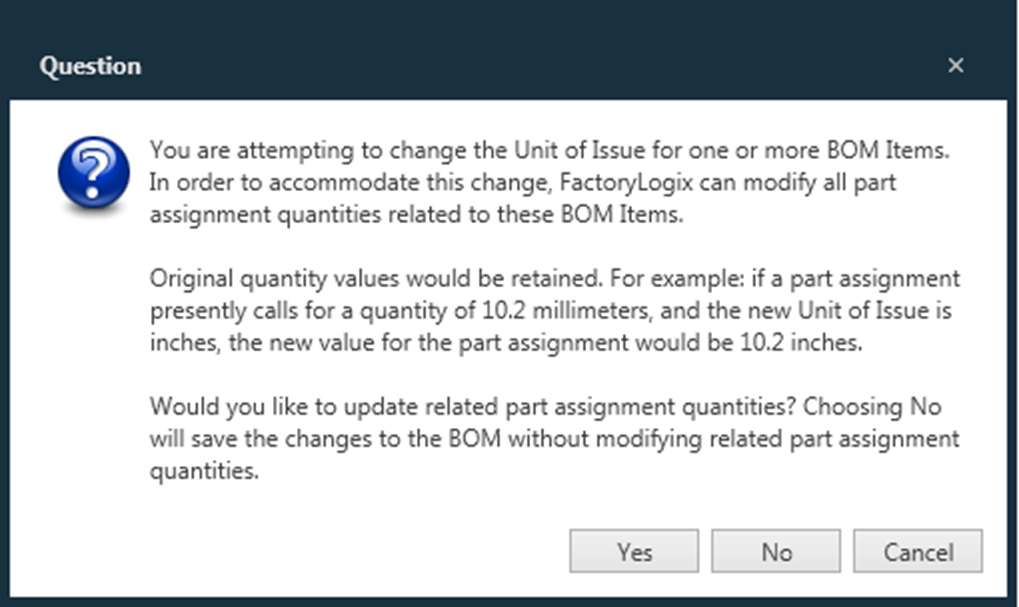Image resolution: width=1019 pixels, height=607 pixels.
Task: Close the Question prompt window
Action: [x=955, y=65]
